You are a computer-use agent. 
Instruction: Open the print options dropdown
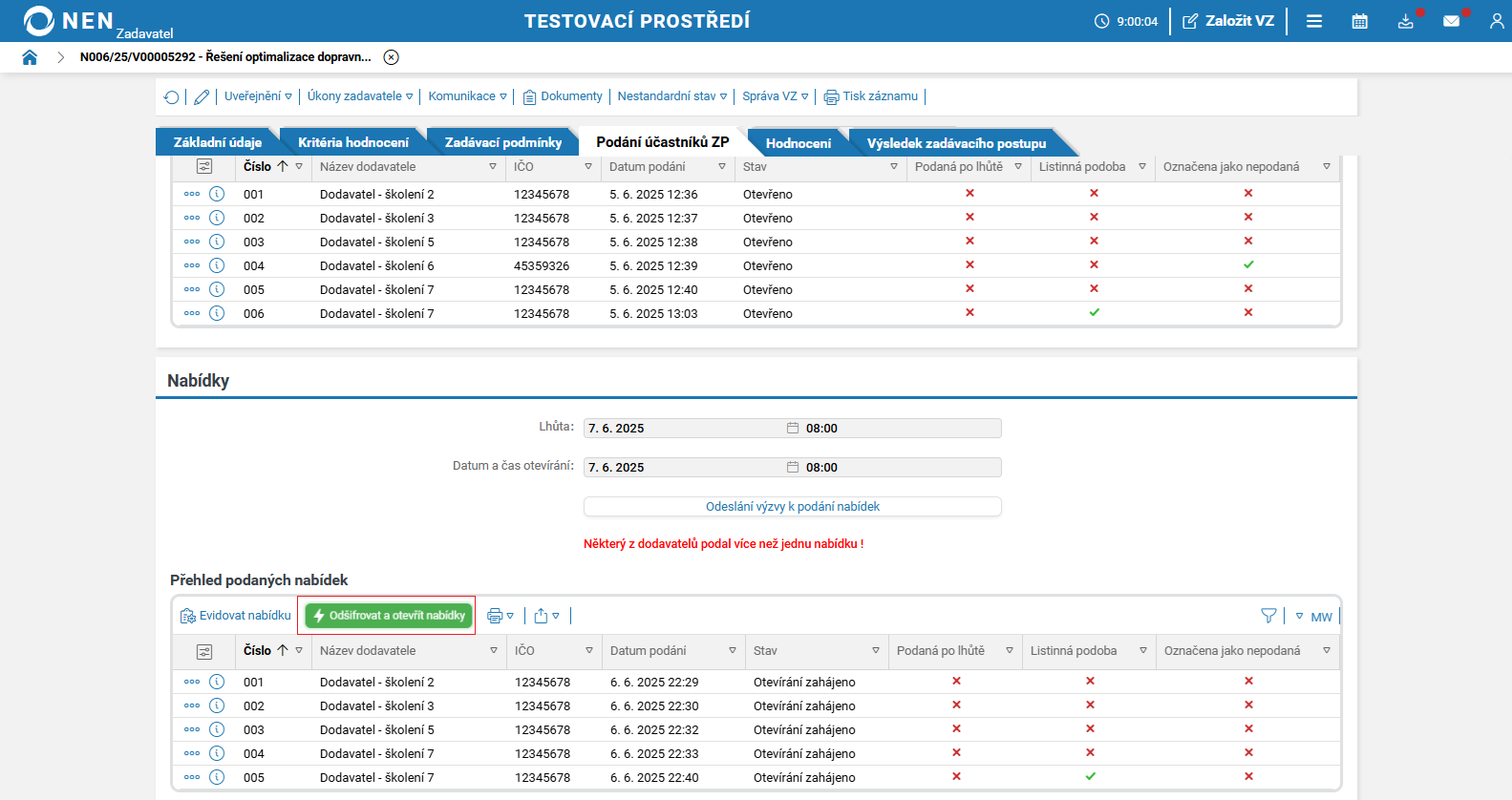tap(500, 616)
